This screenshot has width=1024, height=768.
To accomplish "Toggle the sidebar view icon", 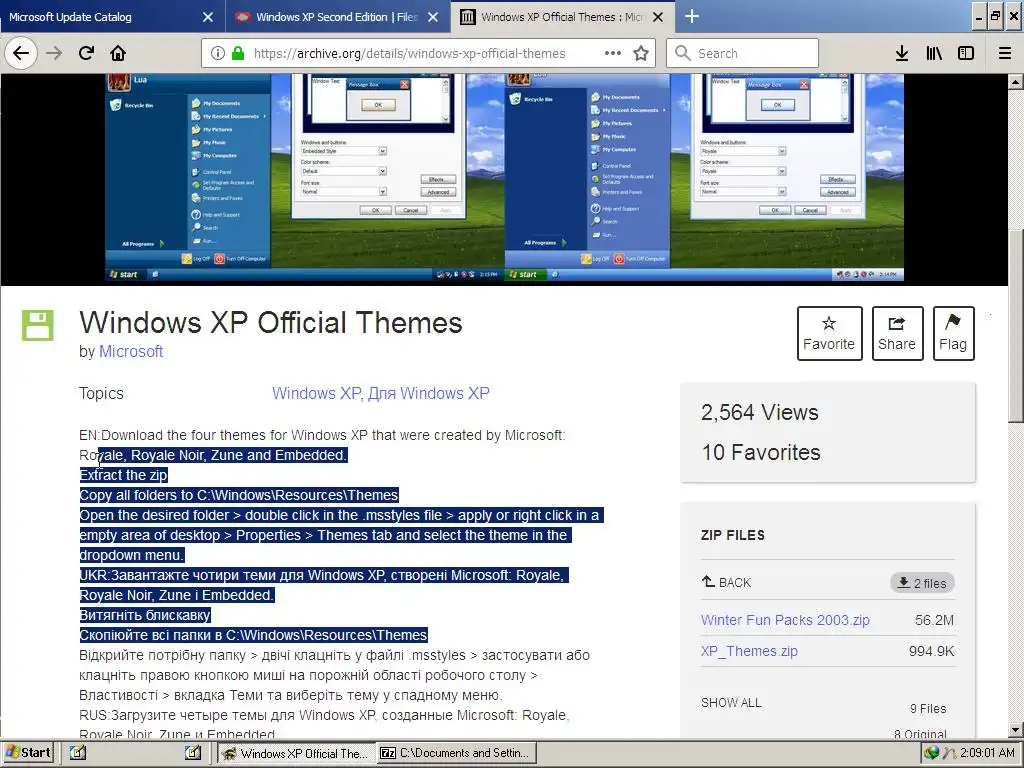I will tap(966, 54).
